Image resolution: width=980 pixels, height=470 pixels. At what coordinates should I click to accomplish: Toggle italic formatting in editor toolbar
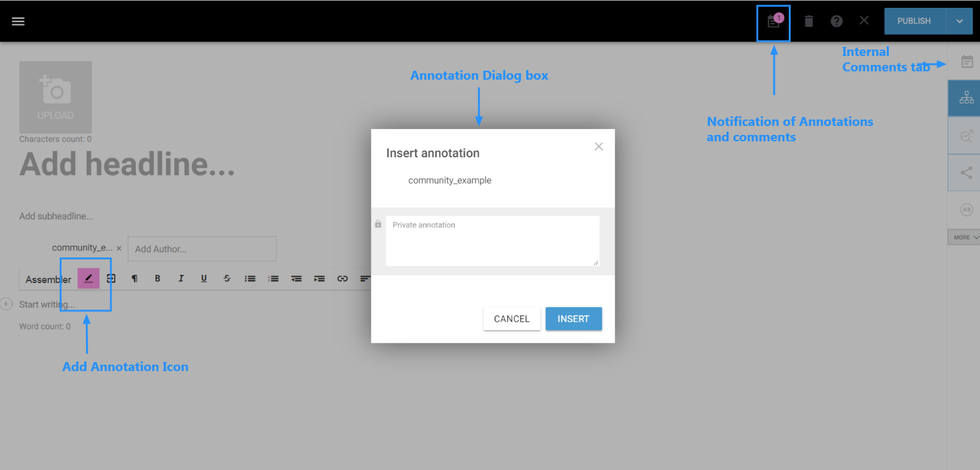click(x=181, y=279)
